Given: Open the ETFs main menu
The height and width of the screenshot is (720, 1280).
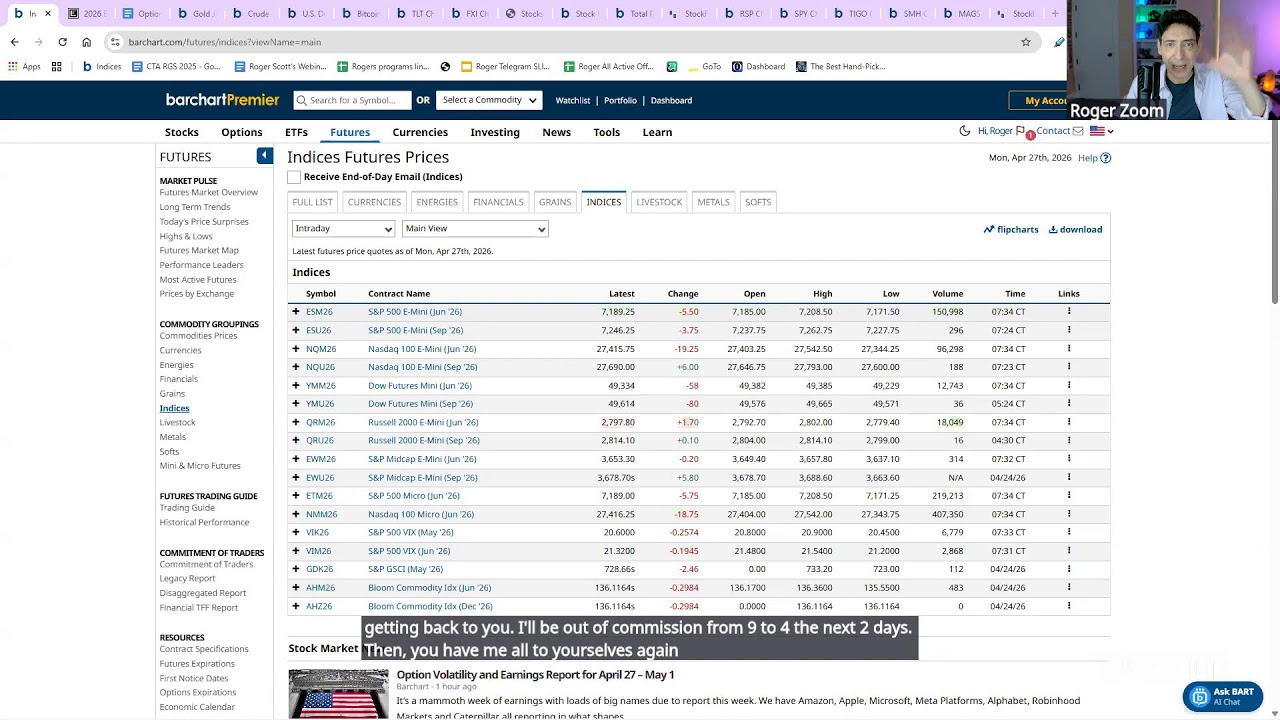Looking at the screenshot, I should [296, 132].
